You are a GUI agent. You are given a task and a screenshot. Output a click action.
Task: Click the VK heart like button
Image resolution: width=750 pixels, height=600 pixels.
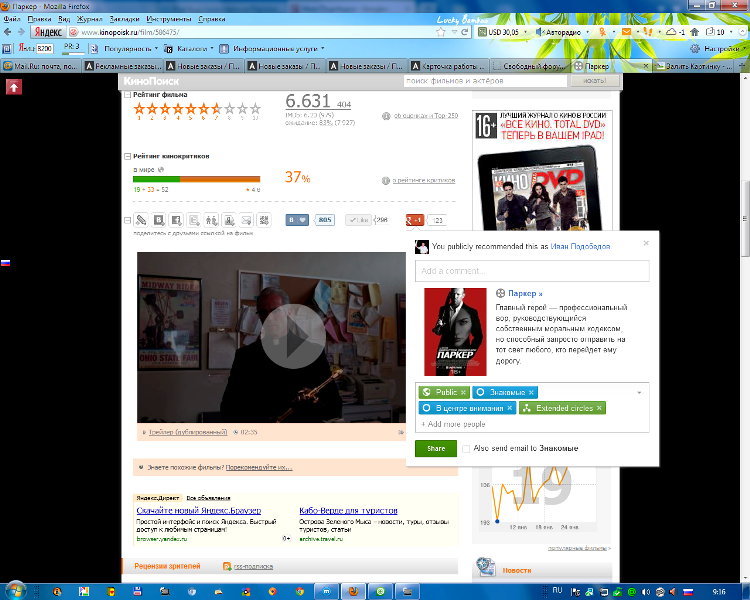pyautogui.click(x=297, y=220)
